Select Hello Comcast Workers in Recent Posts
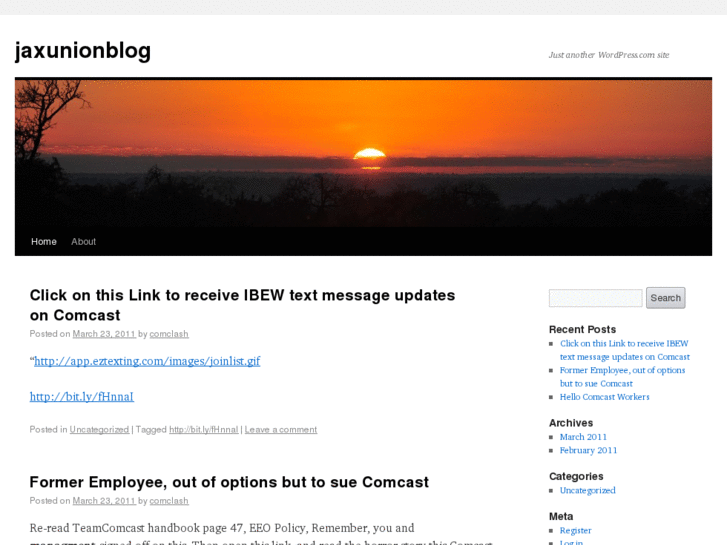Image resolution: width=727 pixels, height=545 pixels. [x=604, y=397]
